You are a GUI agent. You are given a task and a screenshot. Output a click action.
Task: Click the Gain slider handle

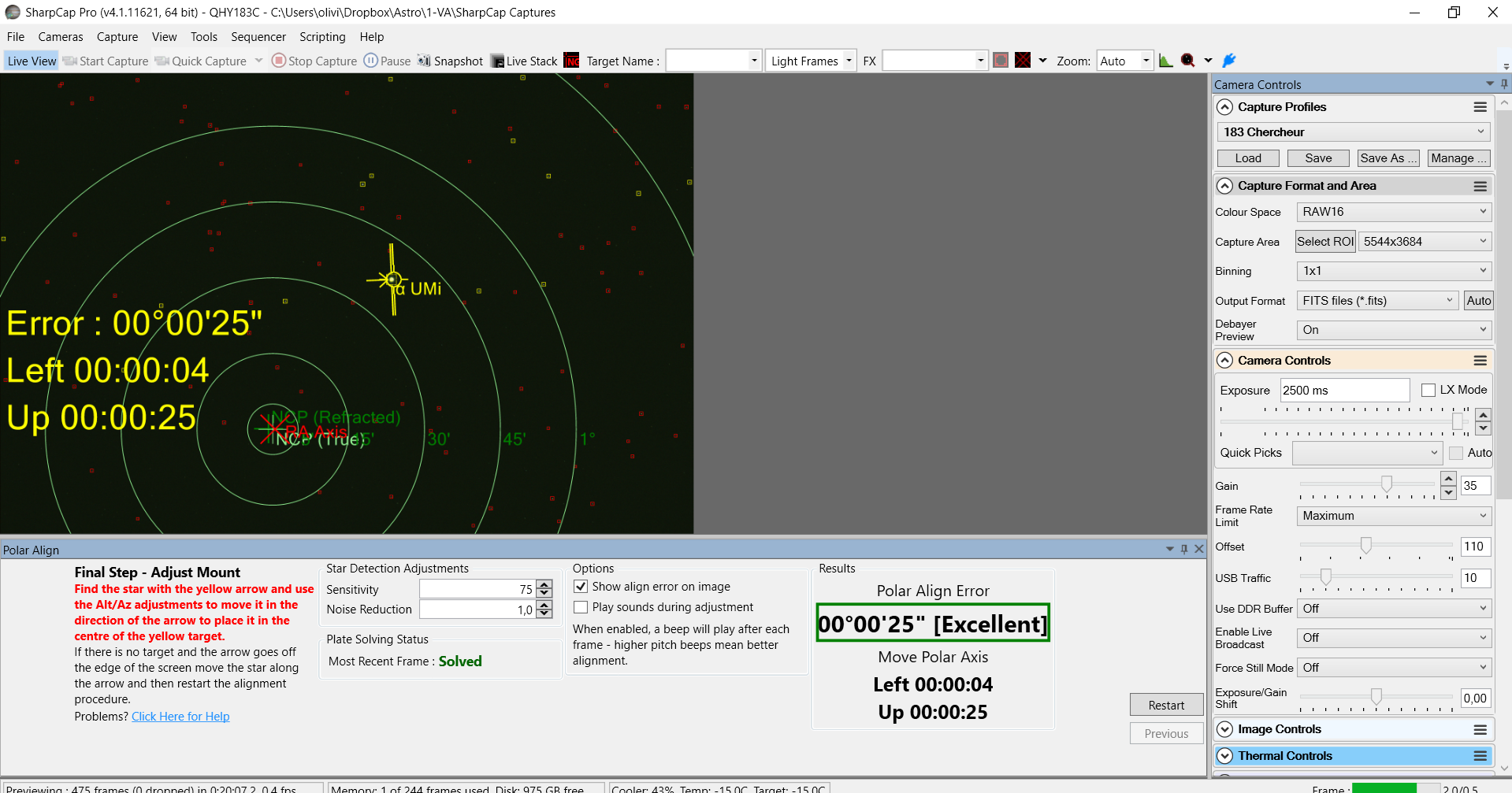coord(1387,484)
